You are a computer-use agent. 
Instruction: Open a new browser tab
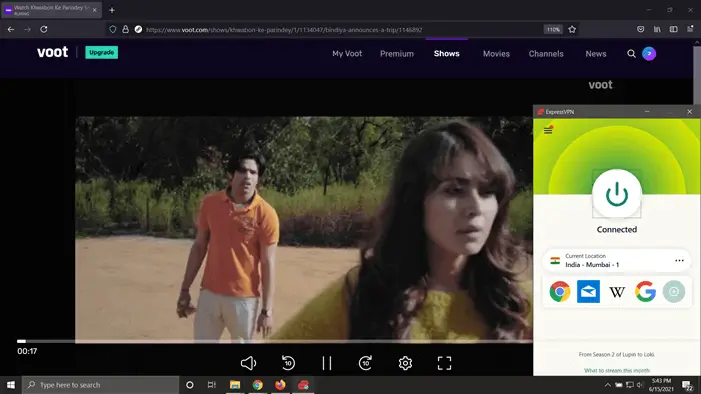coord(112,10)
